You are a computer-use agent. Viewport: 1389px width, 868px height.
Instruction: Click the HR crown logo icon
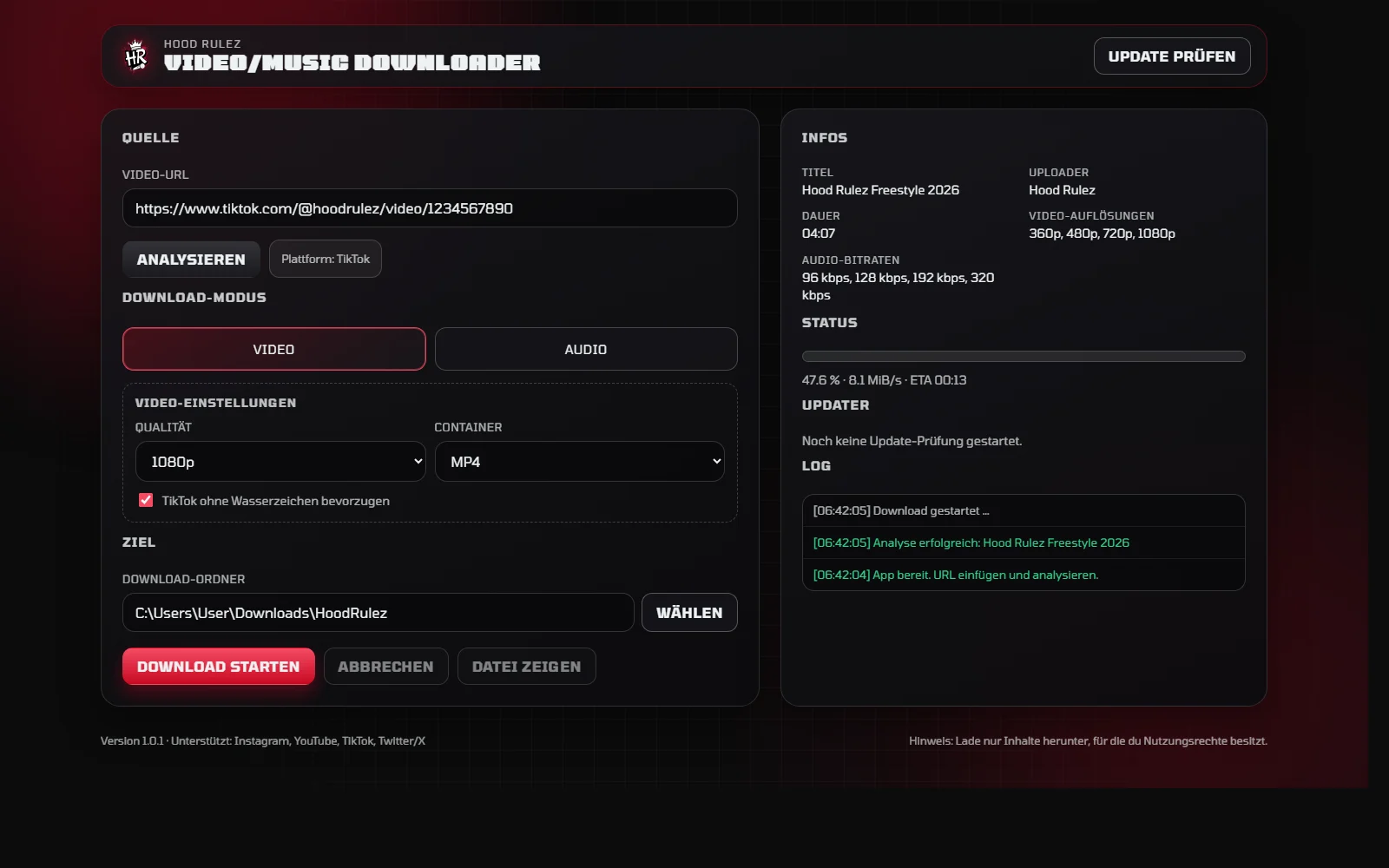(135, 56)
